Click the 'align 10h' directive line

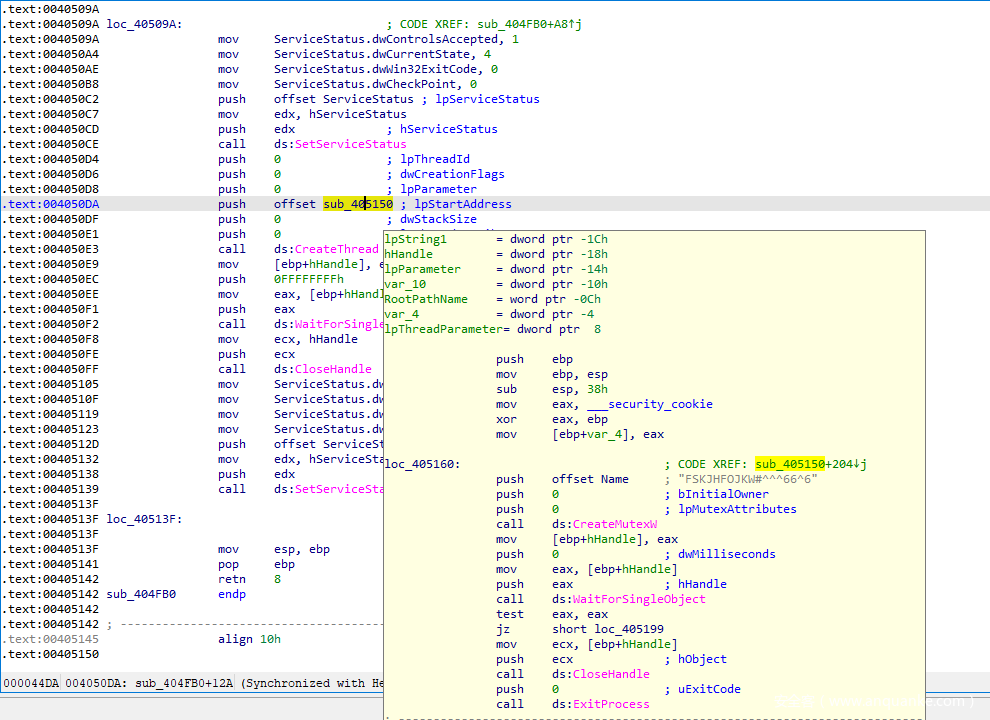pos(249,639)
